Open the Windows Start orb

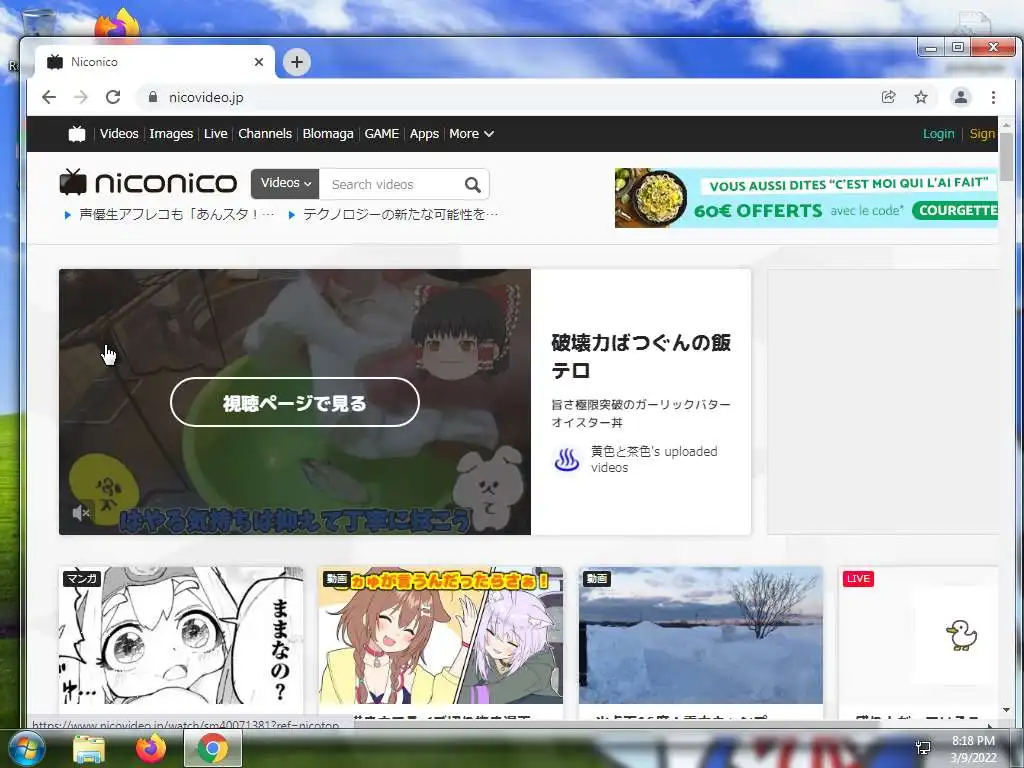25,748
